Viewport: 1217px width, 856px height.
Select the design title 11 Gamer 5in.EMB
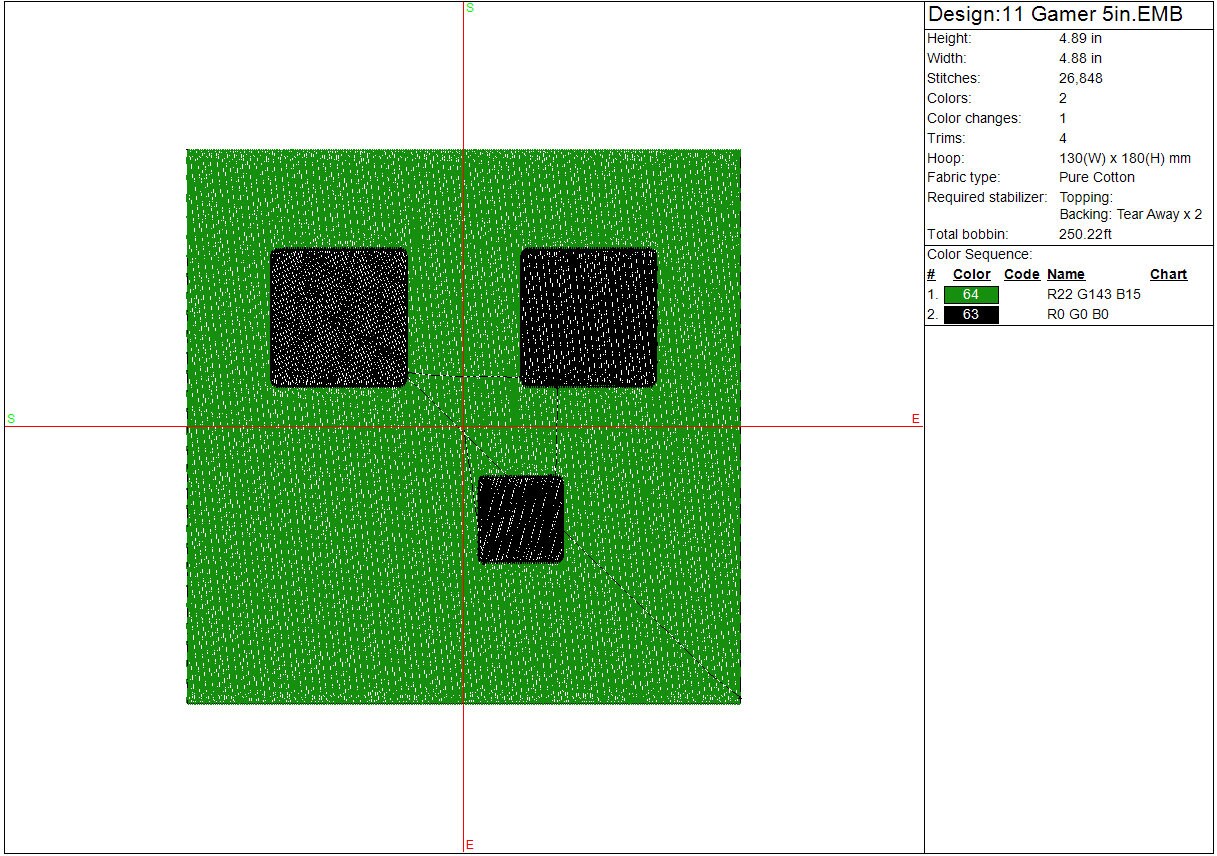coord(1055,15)
